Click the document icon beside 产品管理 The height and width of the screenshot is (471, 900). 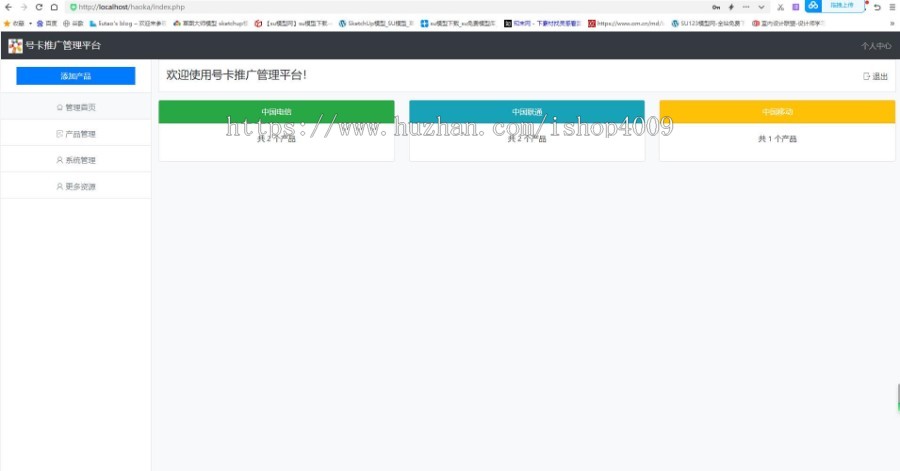coord(60,134)
